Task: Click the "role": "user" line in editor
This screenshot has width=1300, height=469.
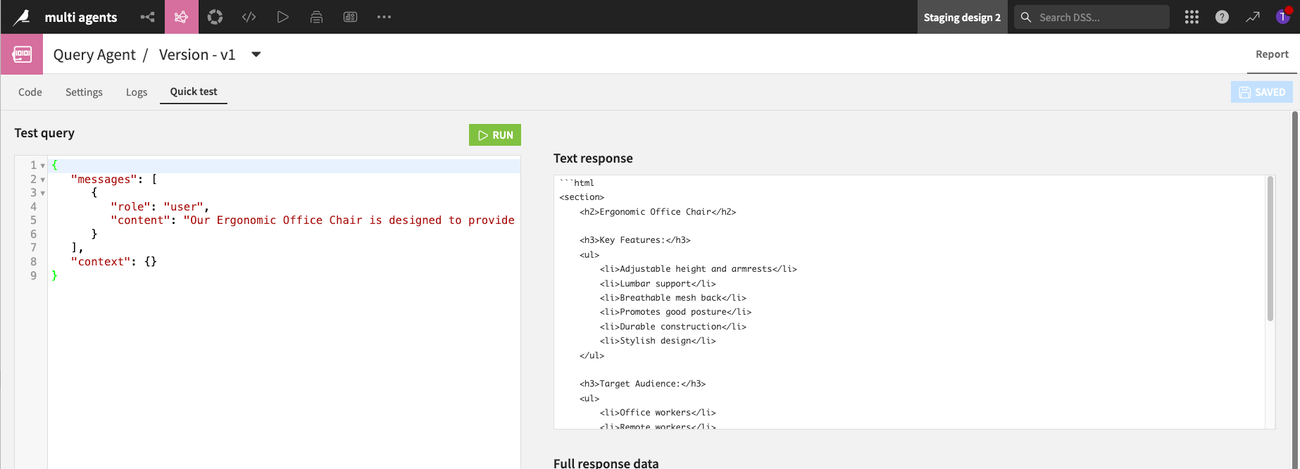Action: coord(160,206)
